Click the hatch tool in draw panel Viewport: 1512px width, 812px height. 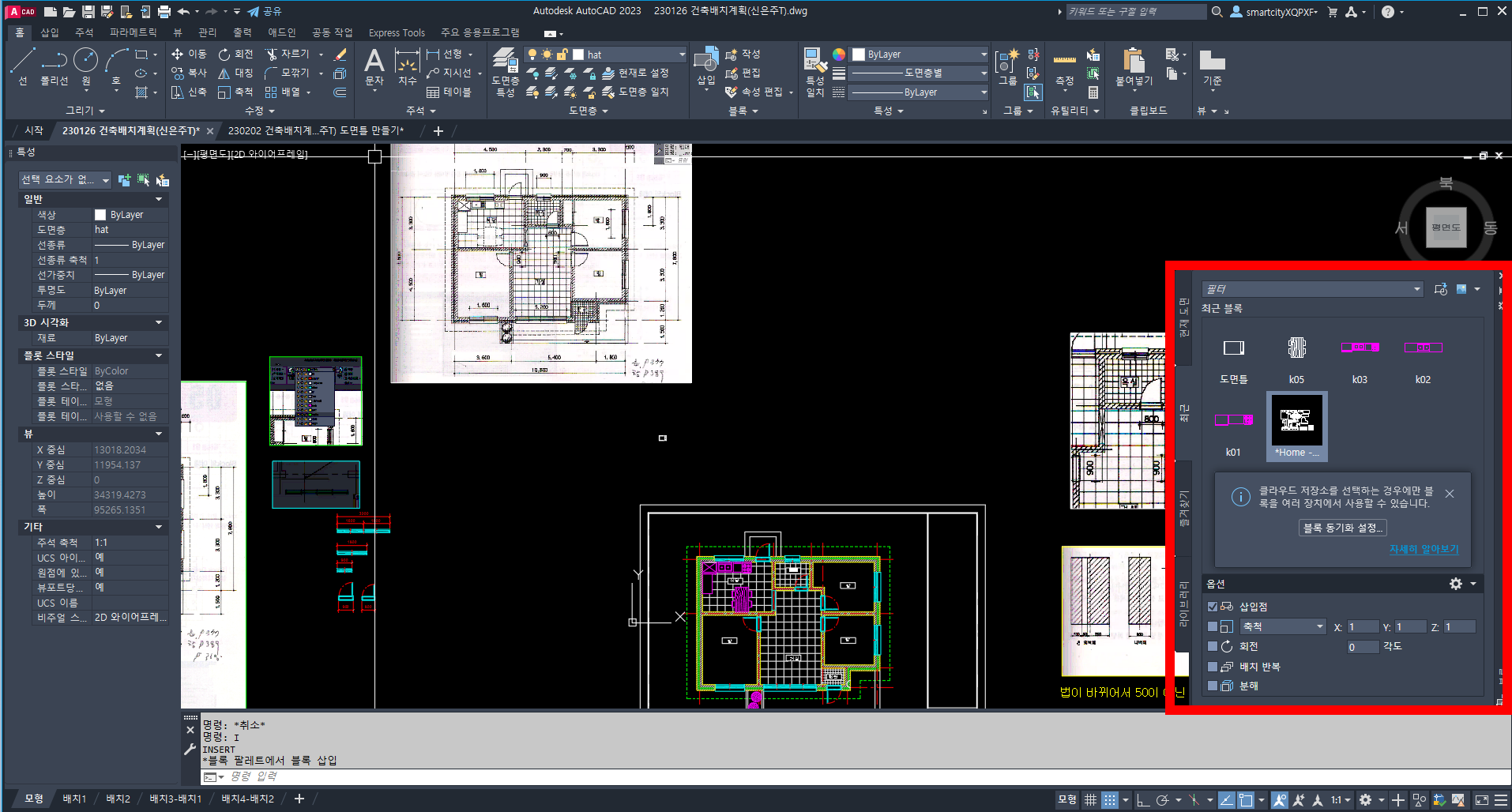(x=141, y=92)
